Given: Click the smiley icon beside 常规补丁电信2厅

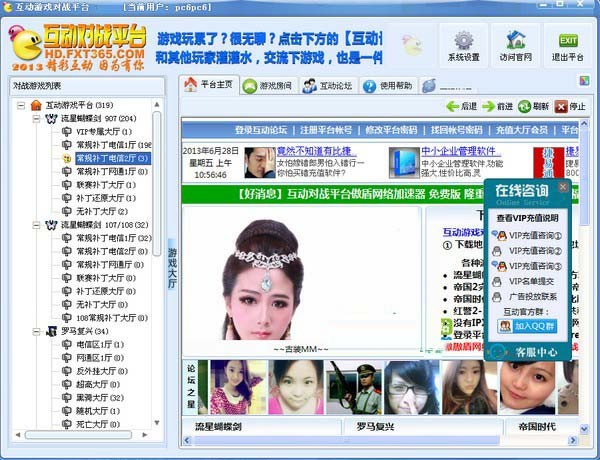Looking at the screenshot, I should [67, 158].
